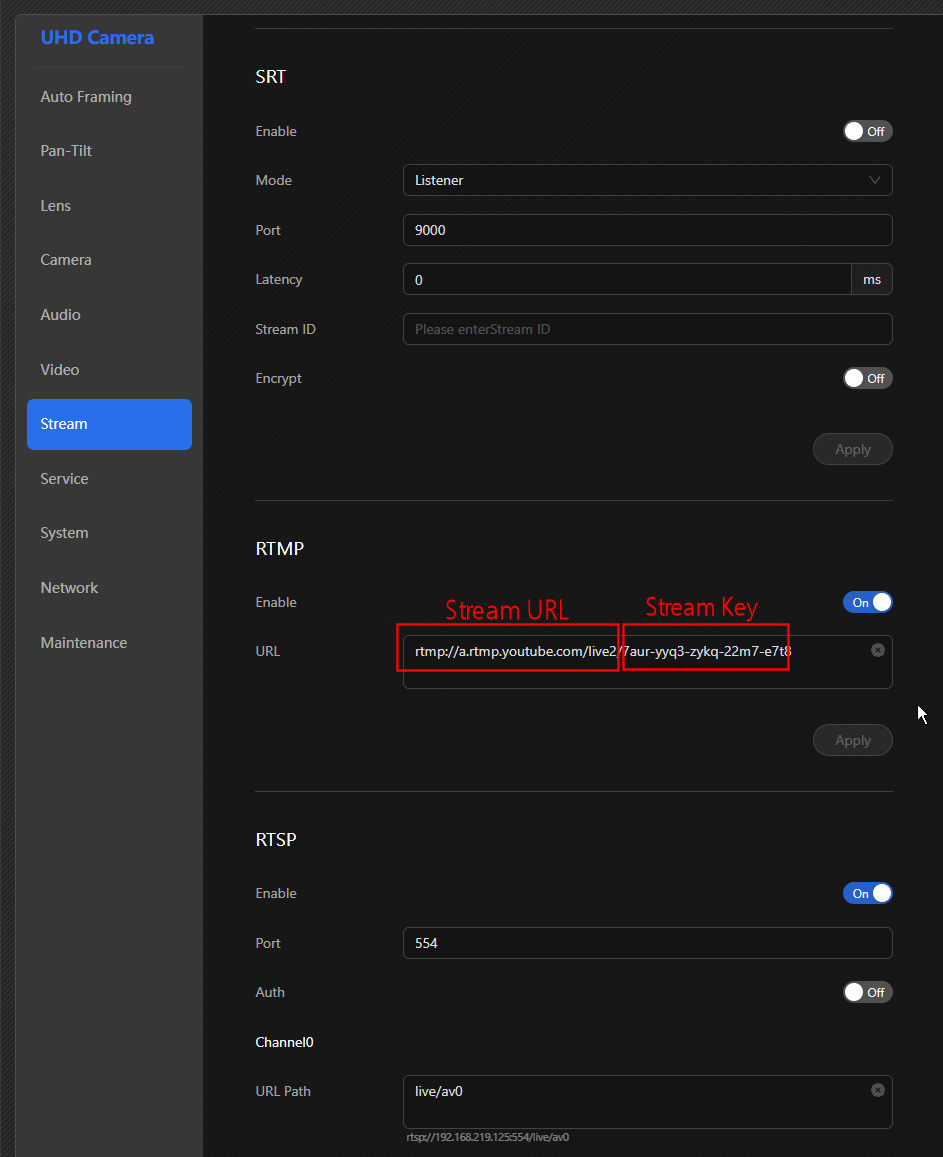
Task: Click the Apply button under RTMP
Action: tap(852, 740)
